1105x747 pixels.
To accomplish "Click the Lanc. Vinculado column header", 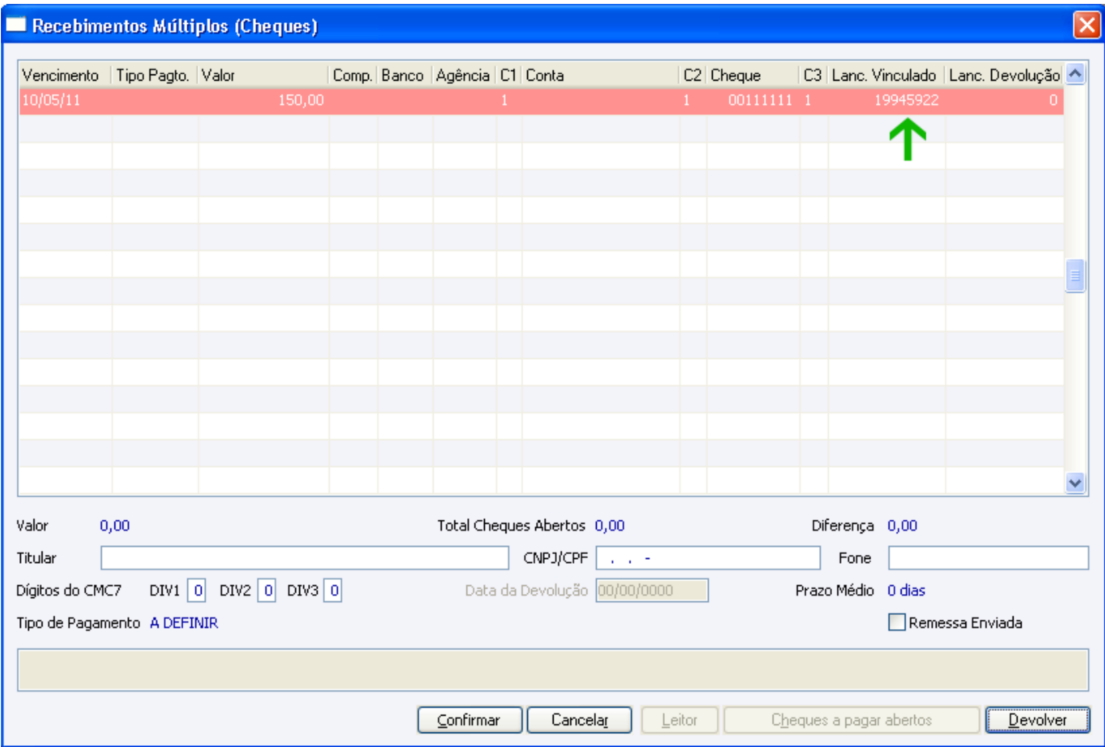I will pyautogui.click(x=886, y=75).
